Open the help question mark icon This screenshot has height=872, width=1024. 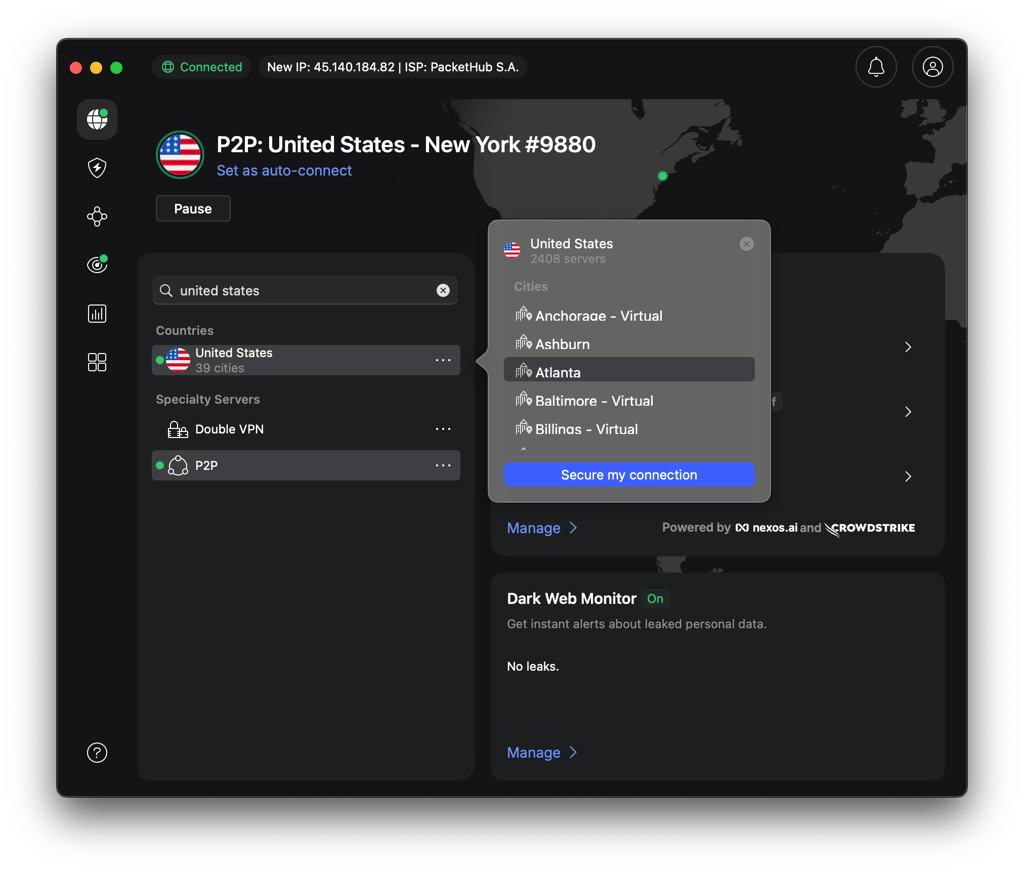click(97, 752)
